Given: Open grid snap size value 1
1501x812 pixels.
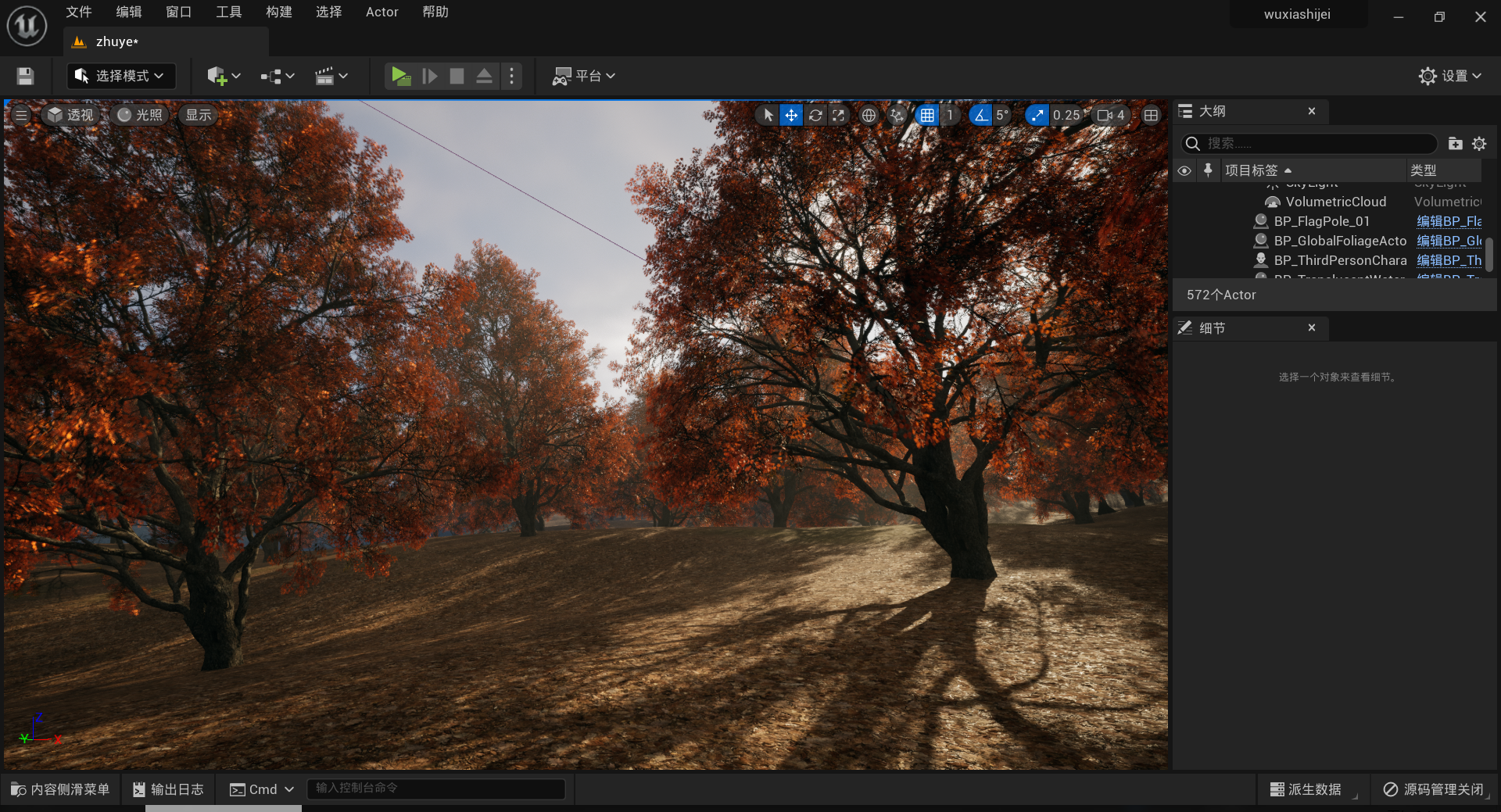Looking at the screenshot, I should pyautogui.click(x=950, y=115).
